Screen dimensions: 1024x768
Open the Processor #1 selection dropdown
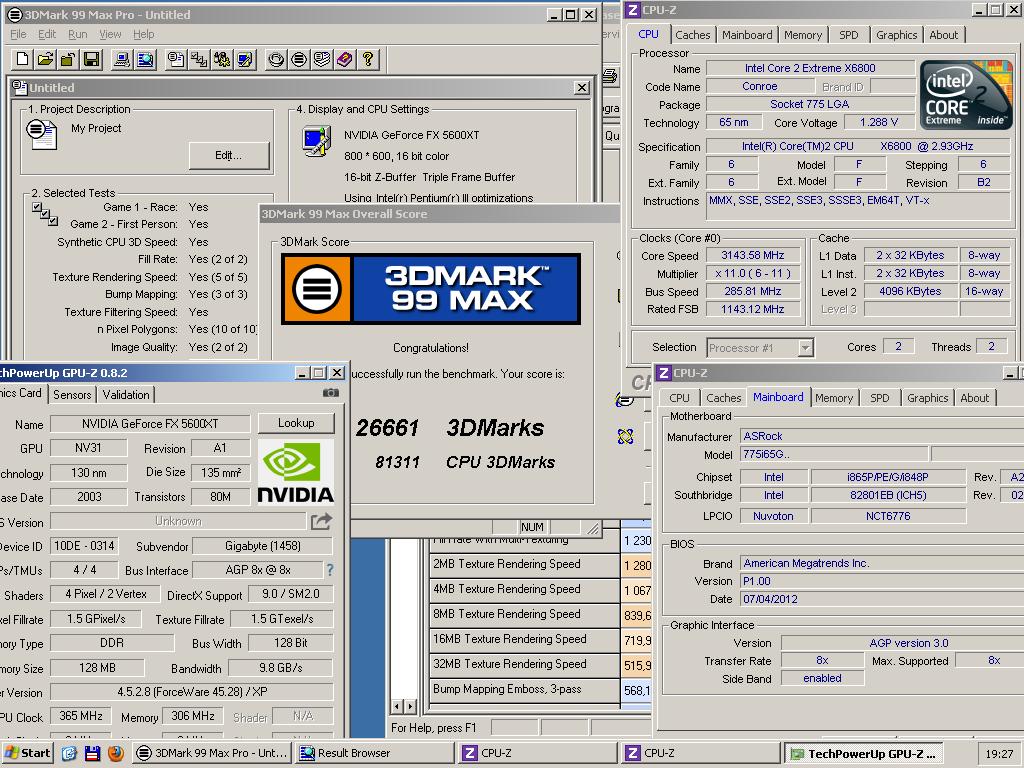pos(760,347)
